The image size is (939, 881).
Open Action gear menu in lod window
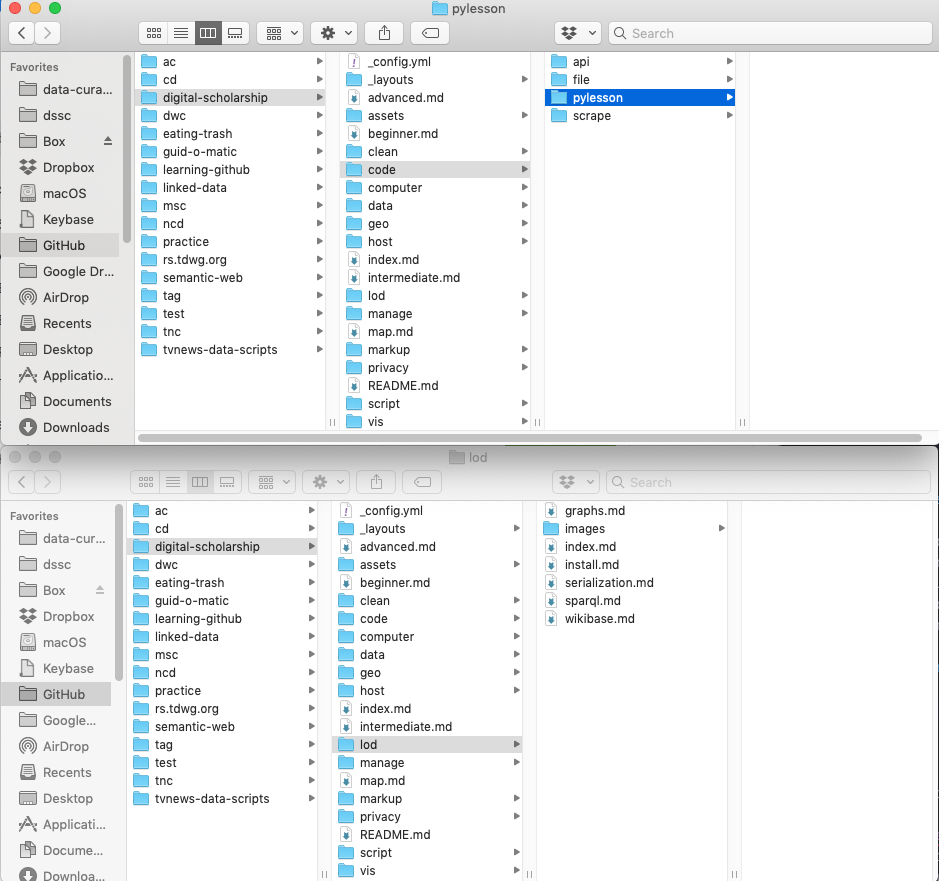pyautogui.click(x=326, y=482)
